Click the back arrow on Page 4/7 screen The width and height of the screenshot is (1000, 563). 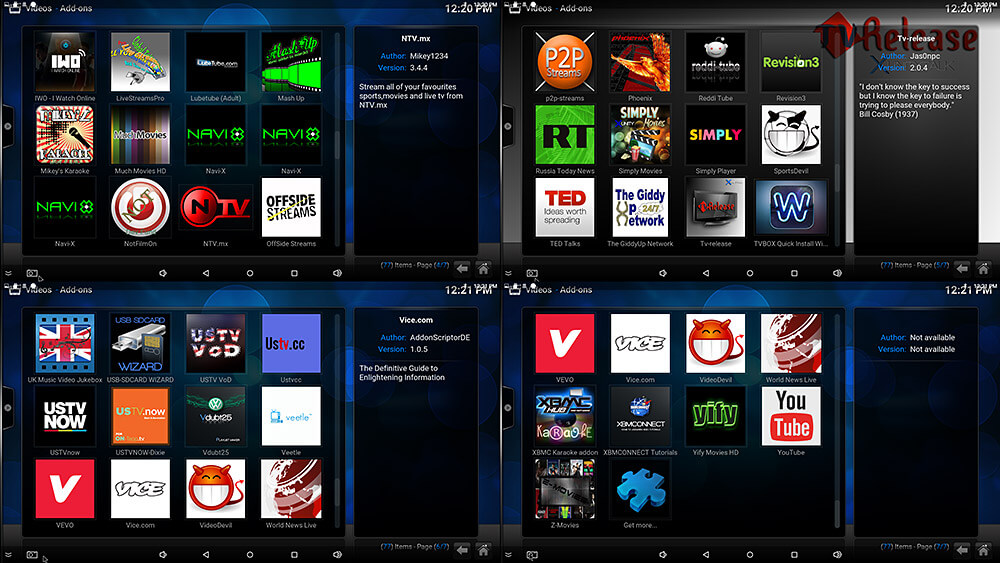(x=462, y=268)
